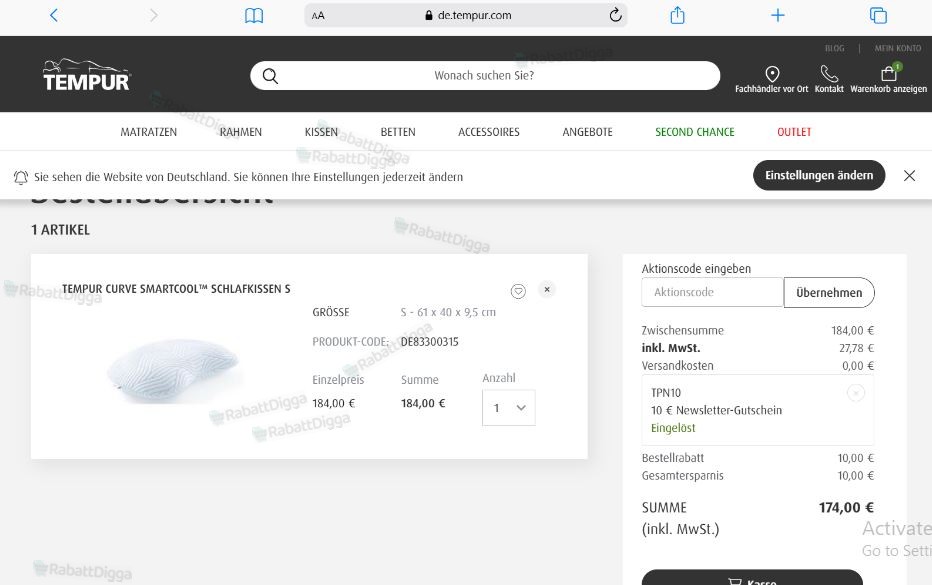Reload the page with the refresh icon
The width and height of the screenshot is (932, 585).
pos(615,15)
